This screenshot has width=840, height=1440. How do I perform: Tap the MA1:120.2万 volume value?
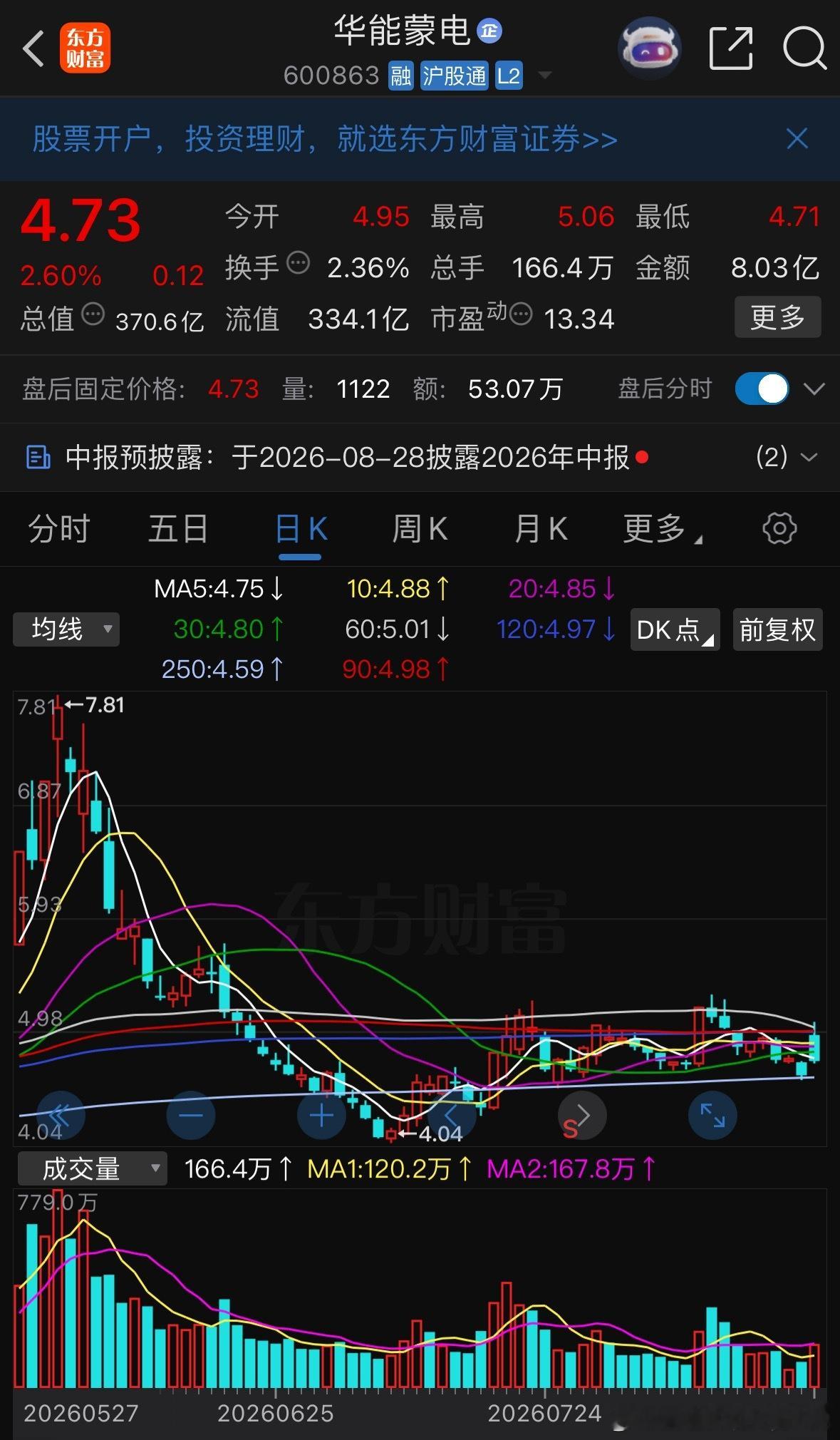coord(389,1168)
